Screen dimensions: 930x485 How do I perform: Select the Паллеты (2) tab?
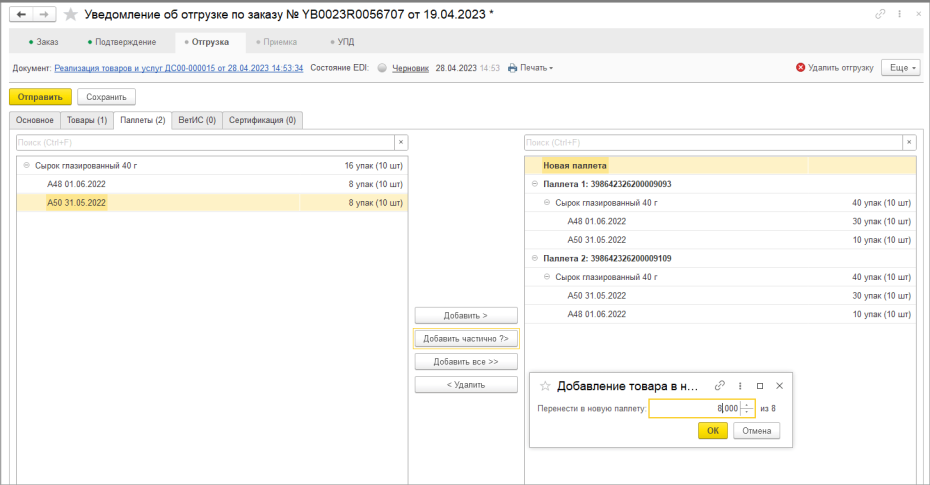(143, 120)
